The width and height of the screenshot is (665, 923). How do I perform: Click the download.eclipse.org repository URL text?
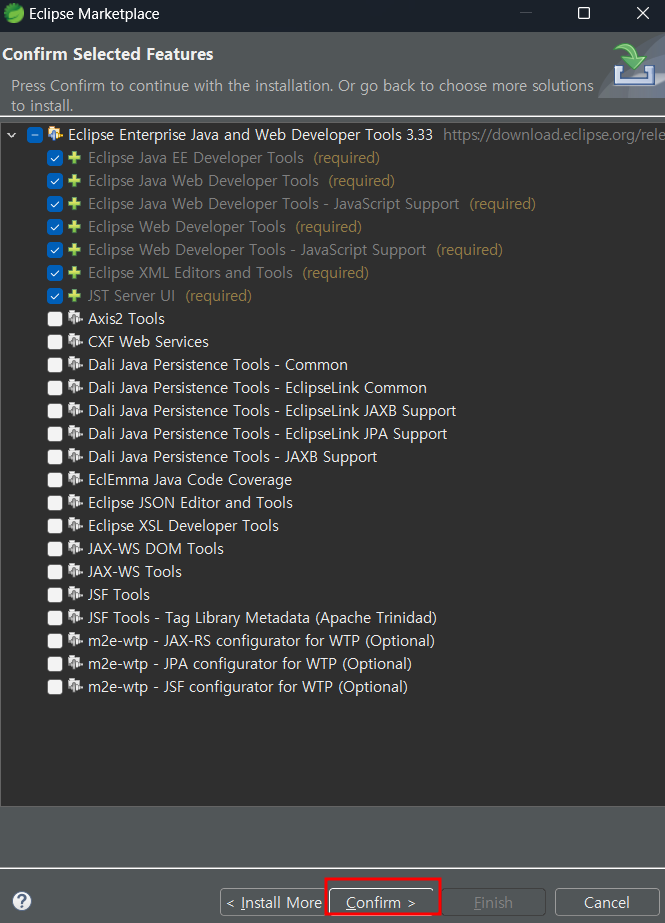[x=554, y=135]
